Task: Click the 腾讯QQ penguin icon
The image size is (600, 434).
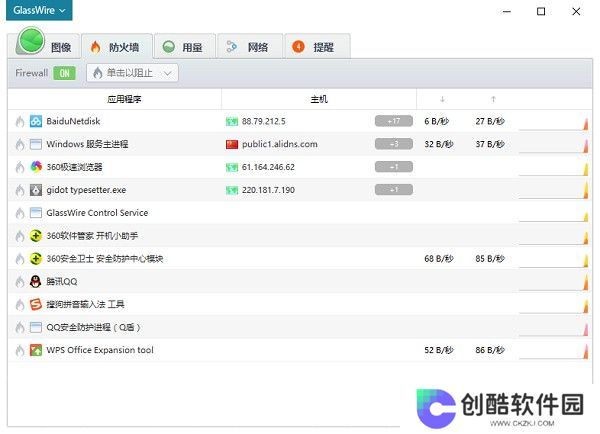Action: tap(36, 281)
